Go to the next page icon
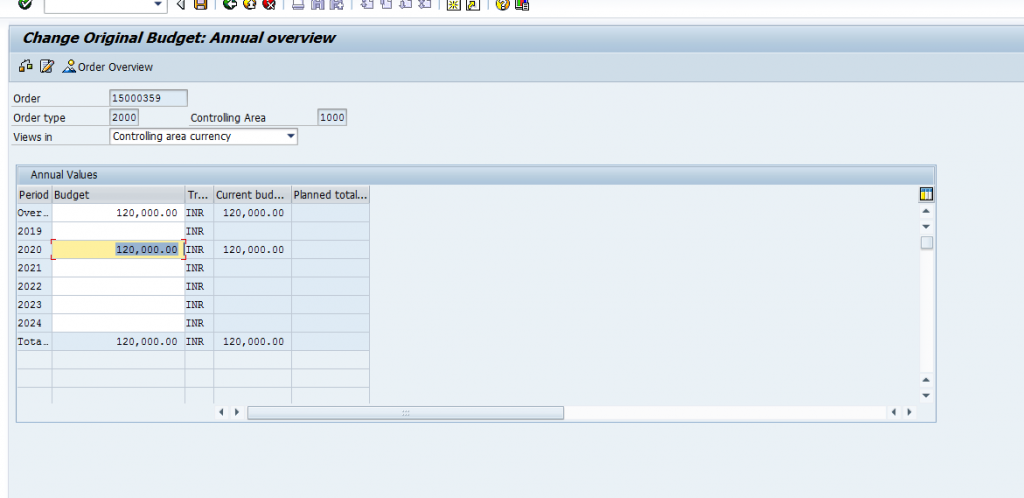Image resolution: width=1024 pixels, height=498 pixels. click(x=406, y=4)
